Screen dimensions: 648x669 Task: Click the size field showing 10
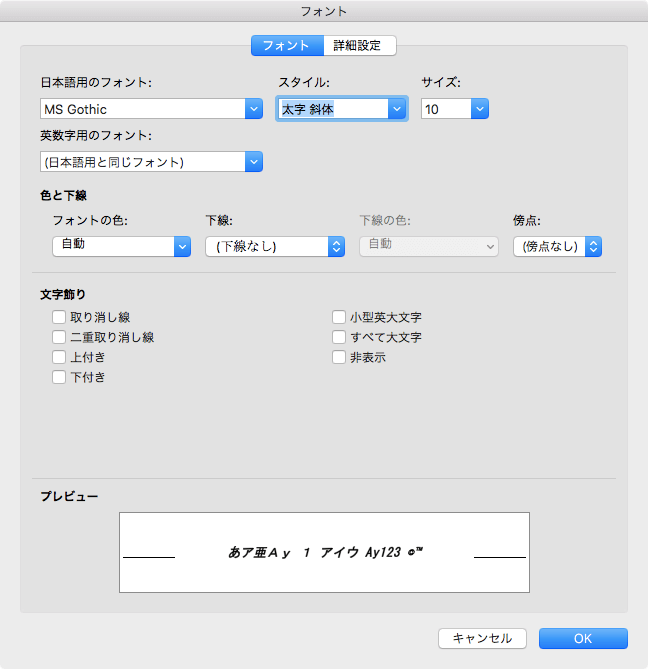coord(445,109)
